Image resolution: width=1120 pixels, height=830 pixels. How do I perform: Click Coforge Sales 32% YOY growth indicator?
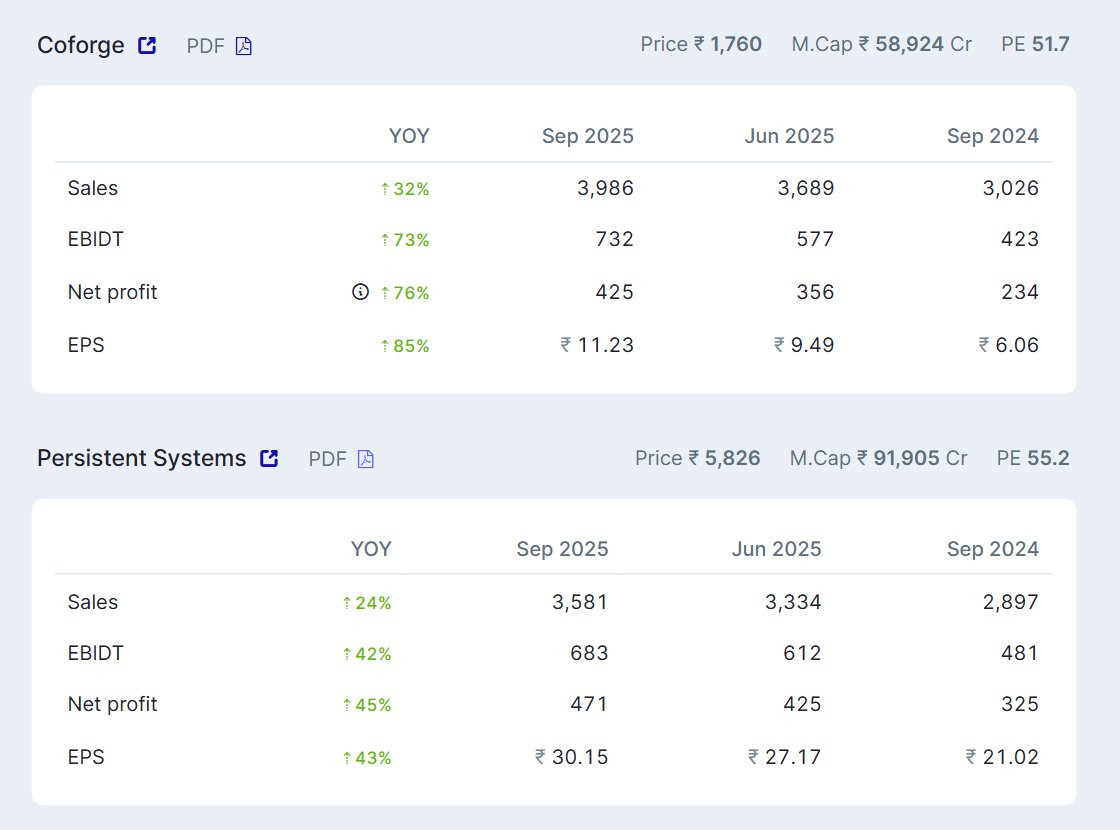click(405, 189)
